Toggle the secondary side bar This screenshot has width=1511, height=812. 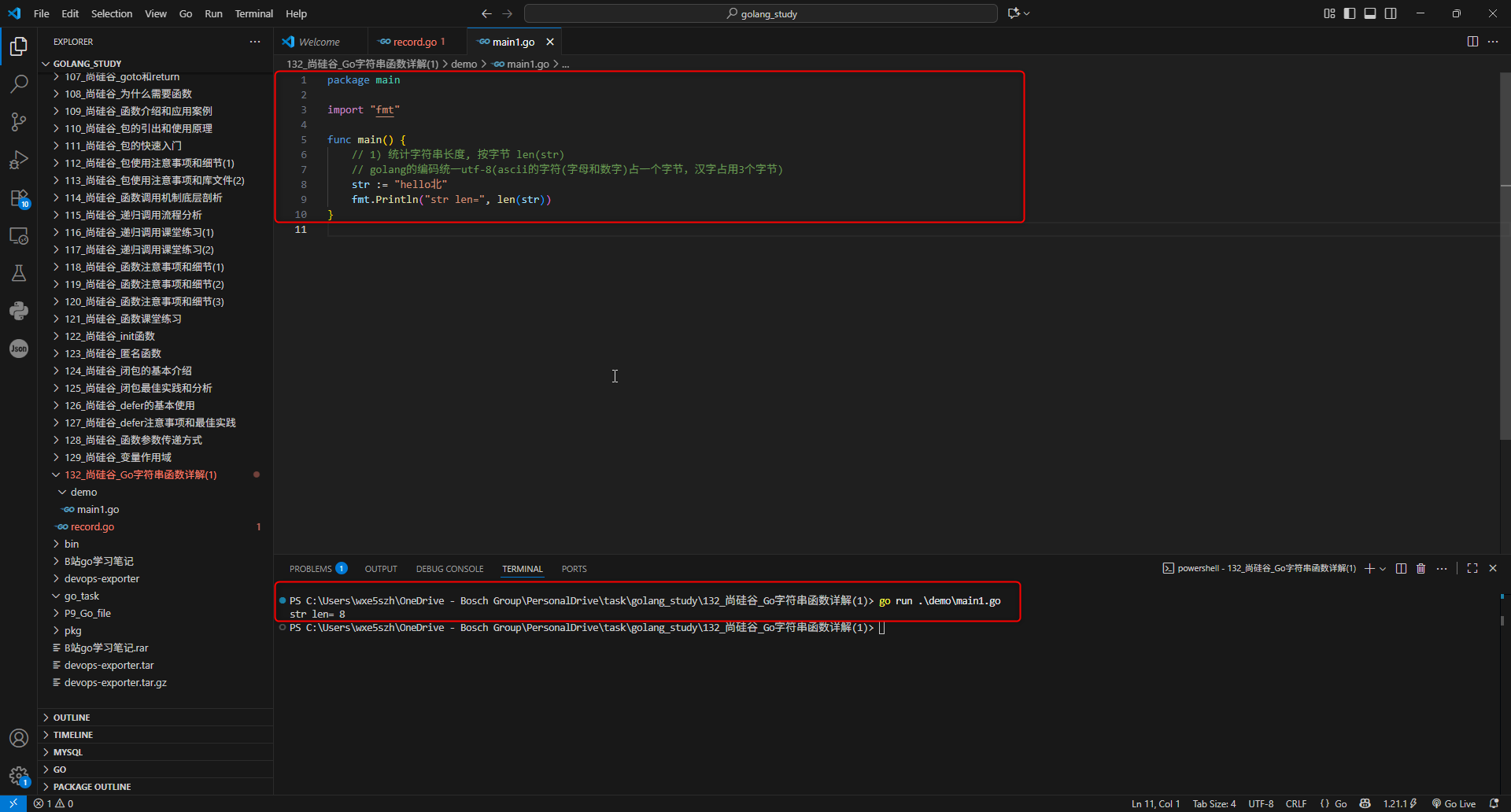(x=1391, y=13)
